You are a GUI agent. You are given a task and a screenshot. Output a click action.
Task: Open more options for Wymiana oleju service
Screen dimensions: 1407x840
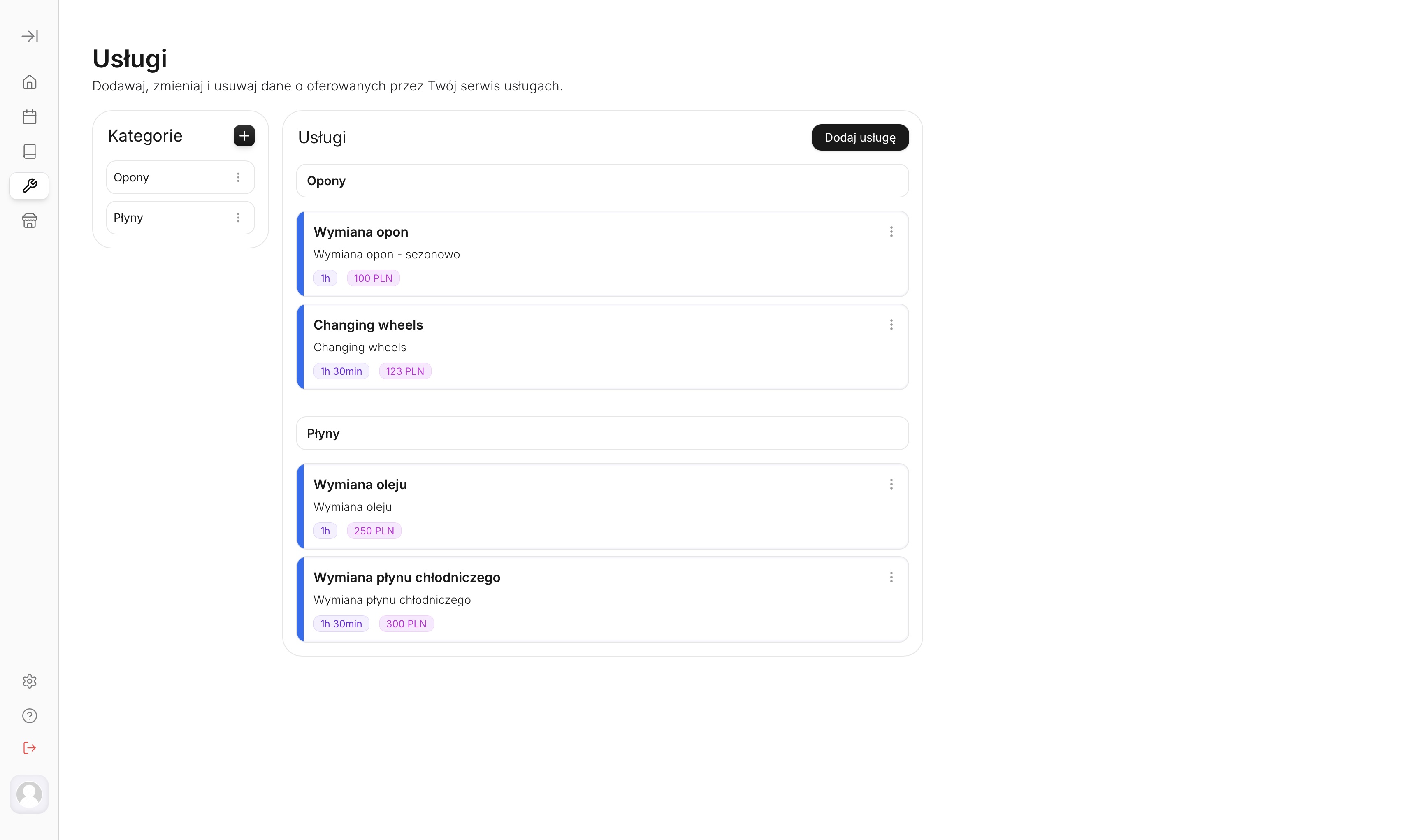point(891,484)
